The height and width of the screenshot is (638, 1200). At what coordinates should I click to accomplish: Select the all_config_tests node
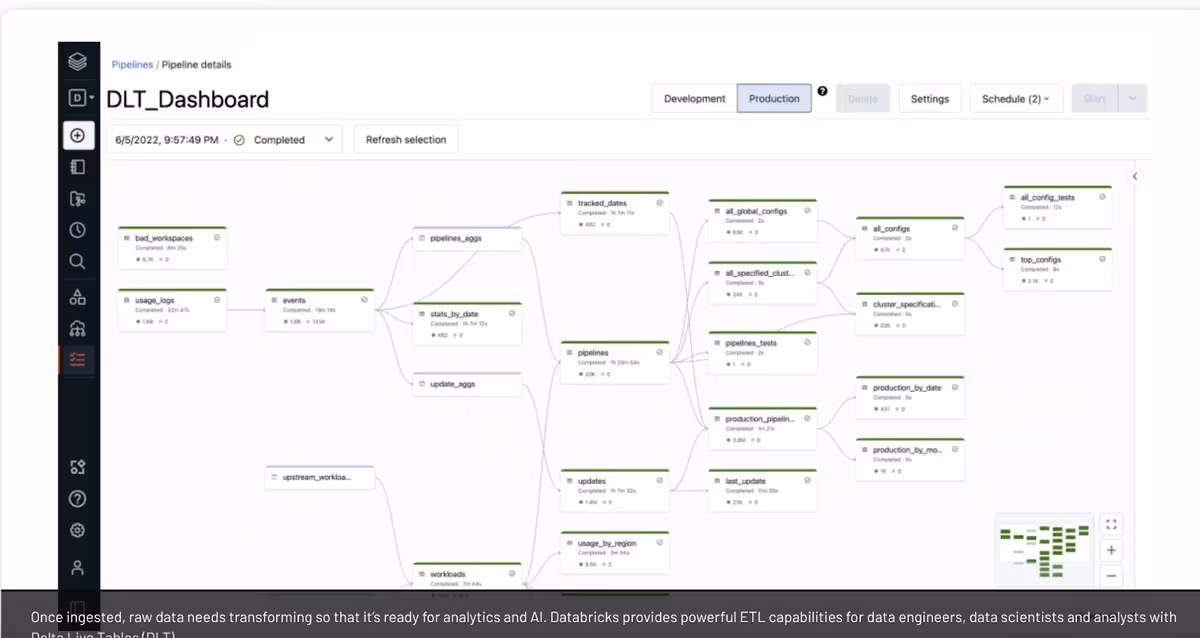tap(1057, 207)
